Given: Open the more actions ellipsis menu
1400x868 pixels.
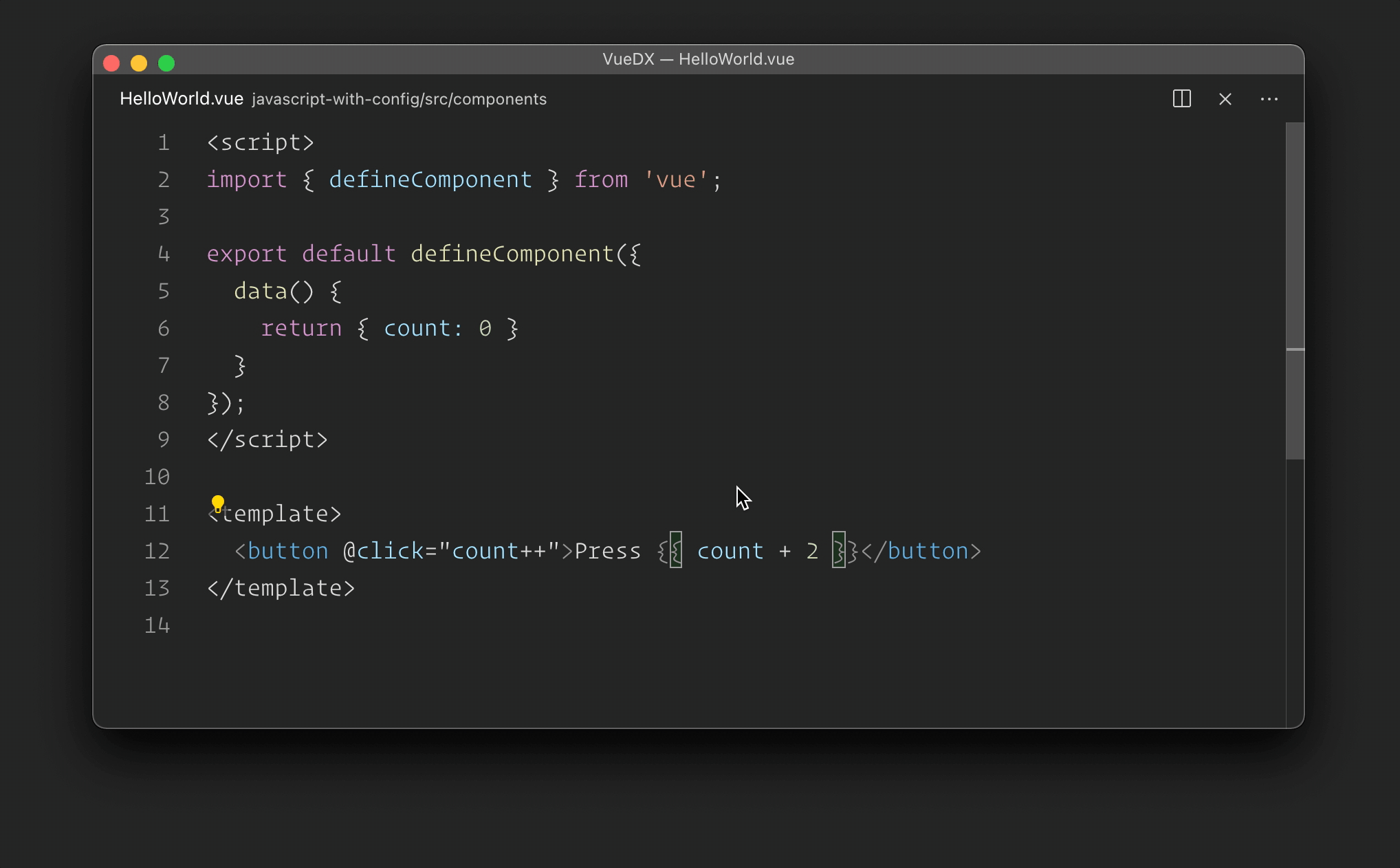Looking at the screenshot, I should tap(1269, 99).
